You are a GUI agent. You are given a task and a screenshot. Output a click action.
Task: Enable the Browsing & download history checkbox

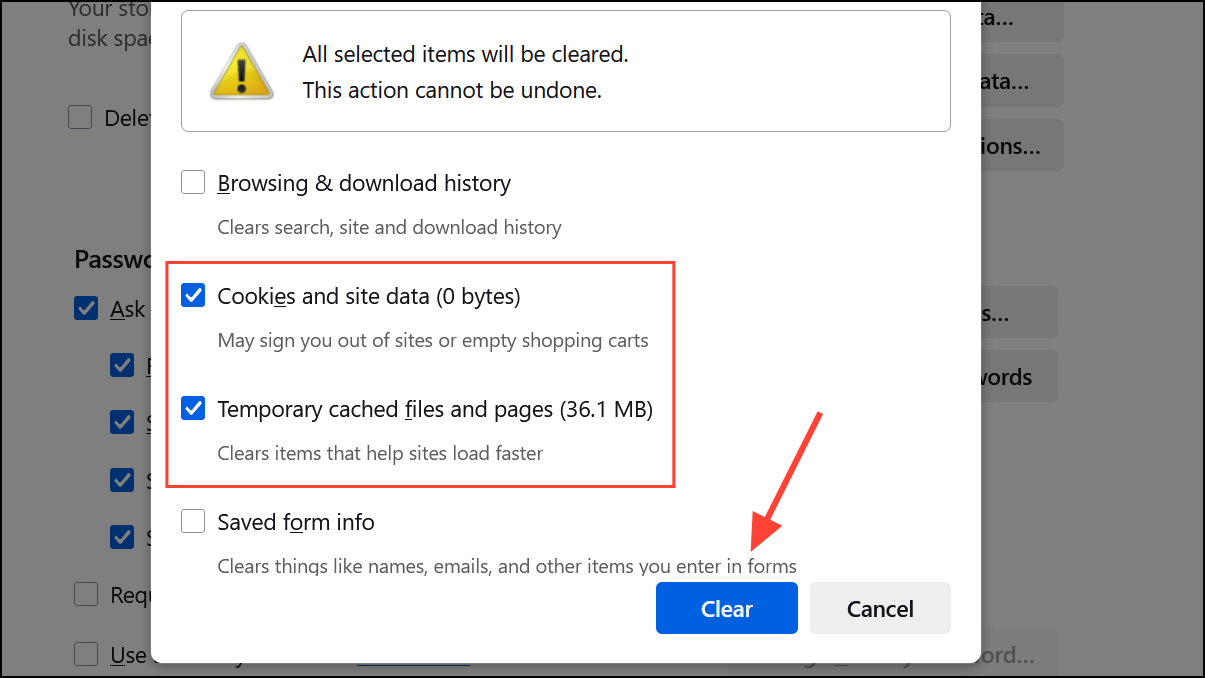pos(193,183)
